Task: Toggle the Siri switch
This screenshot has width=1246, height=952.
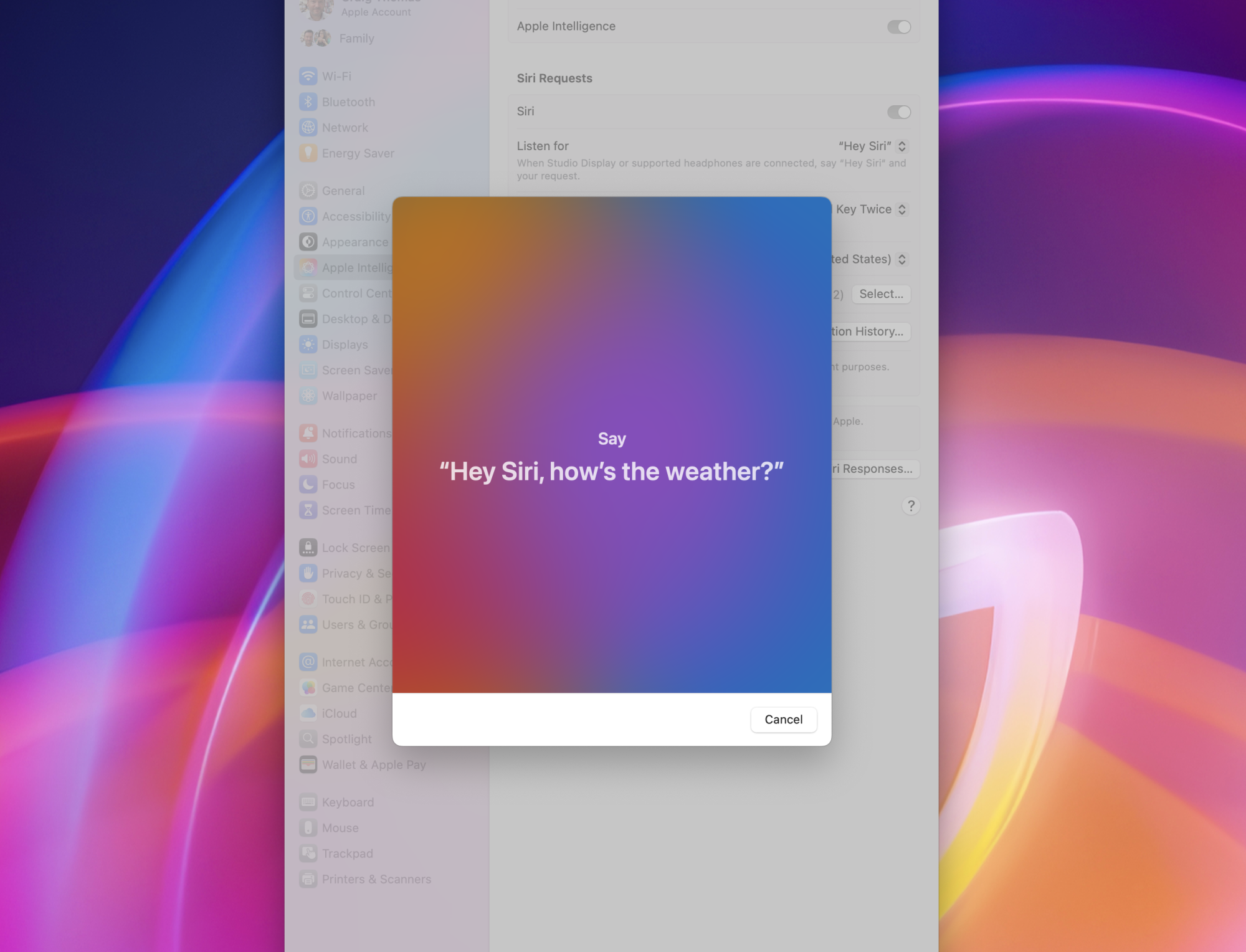Action: [899, 112]
